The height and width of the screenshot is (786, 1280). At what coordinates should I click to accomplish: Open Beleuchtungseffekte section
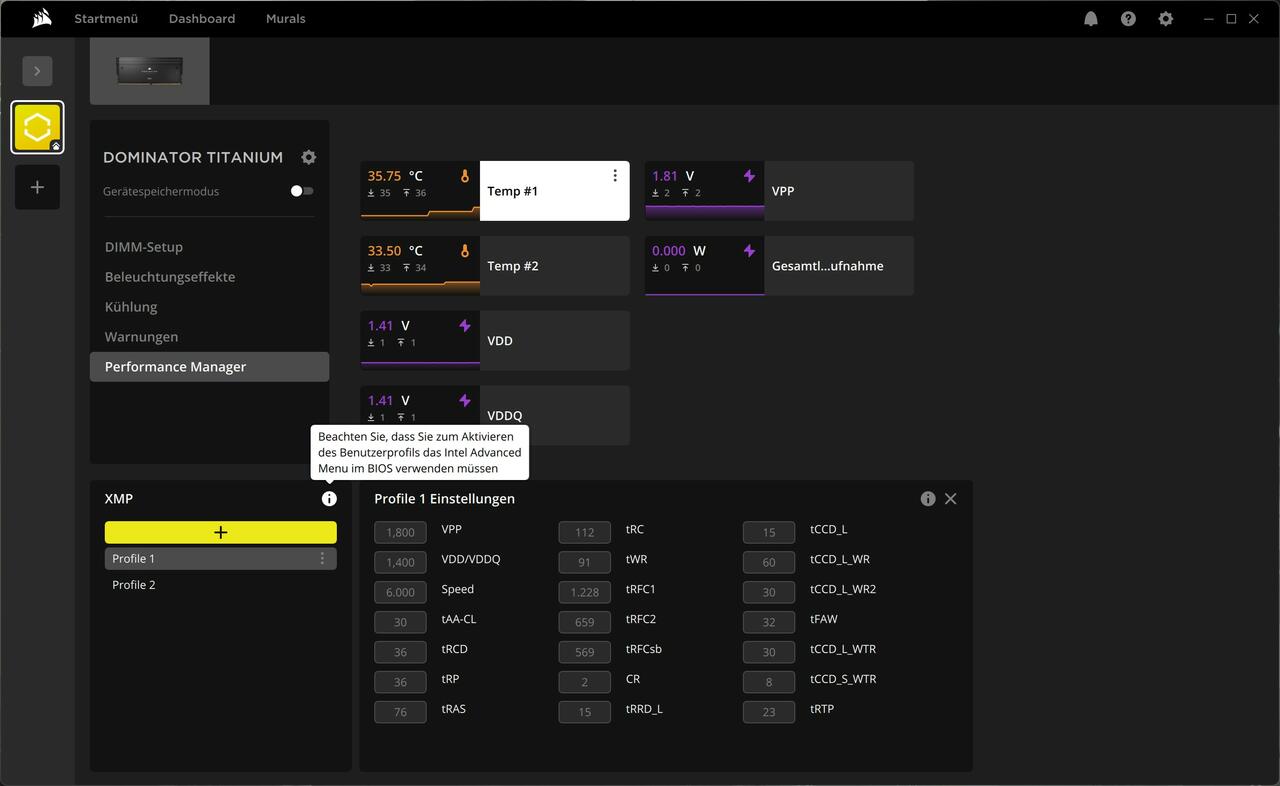(170, 277)
